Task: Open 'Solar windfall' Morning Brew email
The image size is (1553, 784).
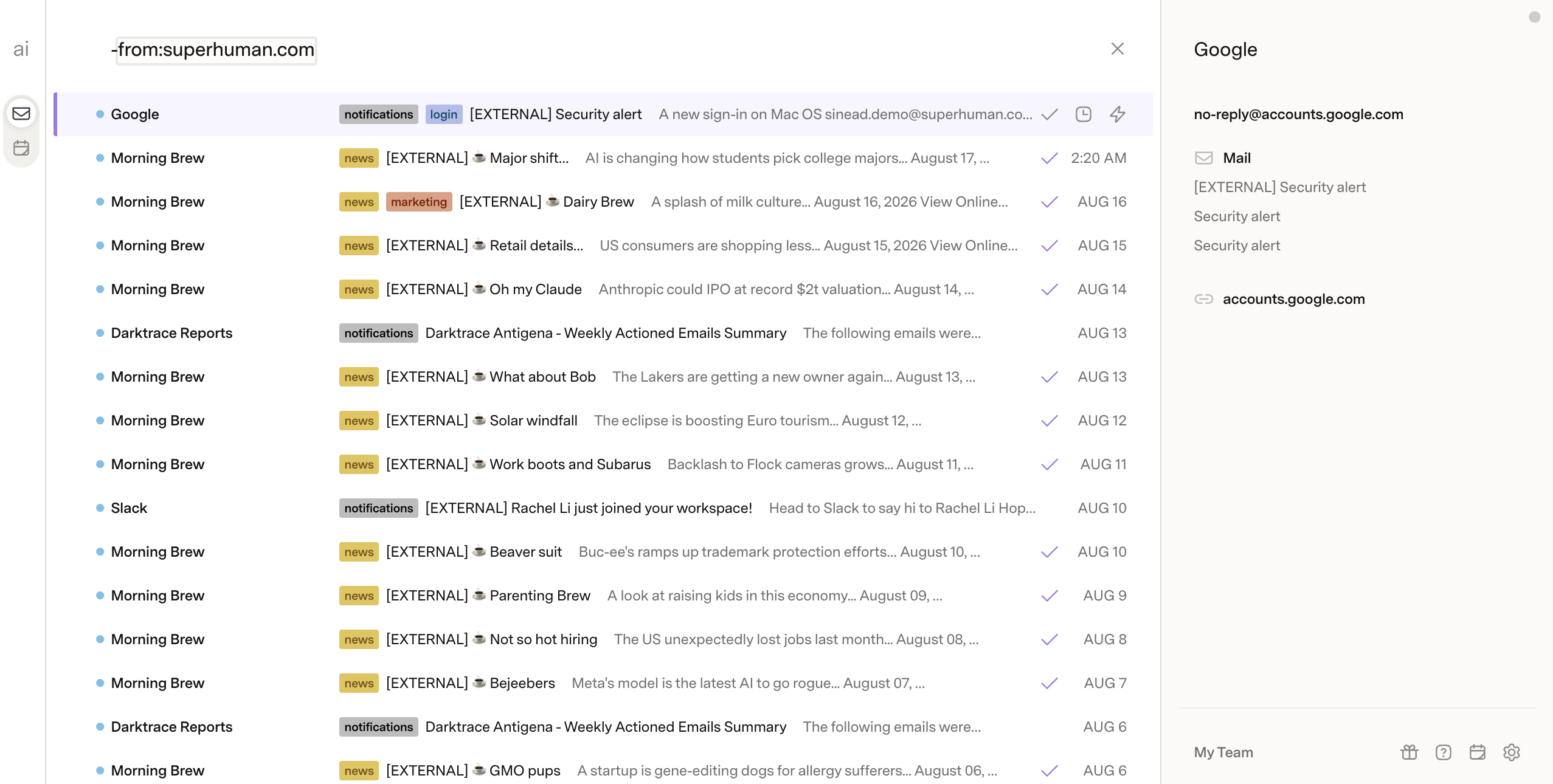Action: tap(603, 421)
